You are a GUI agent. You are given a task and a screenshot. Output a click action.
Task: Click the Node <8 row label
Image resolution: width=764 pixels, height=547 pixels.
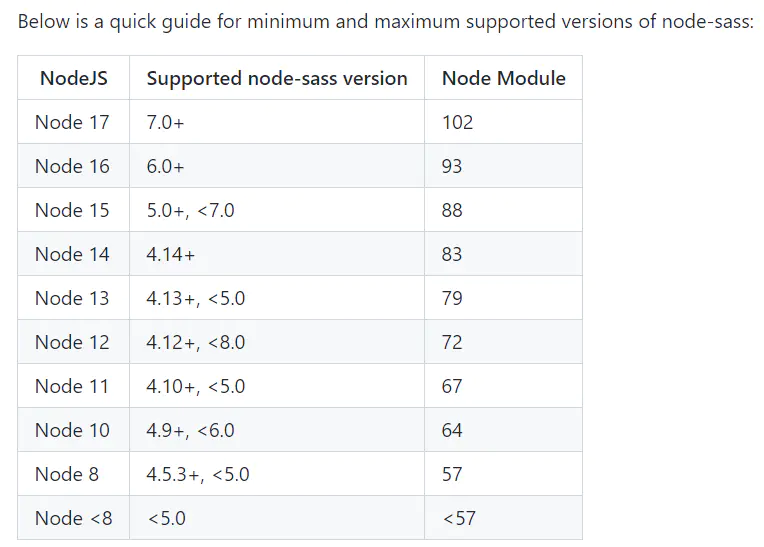coord(74,518)
